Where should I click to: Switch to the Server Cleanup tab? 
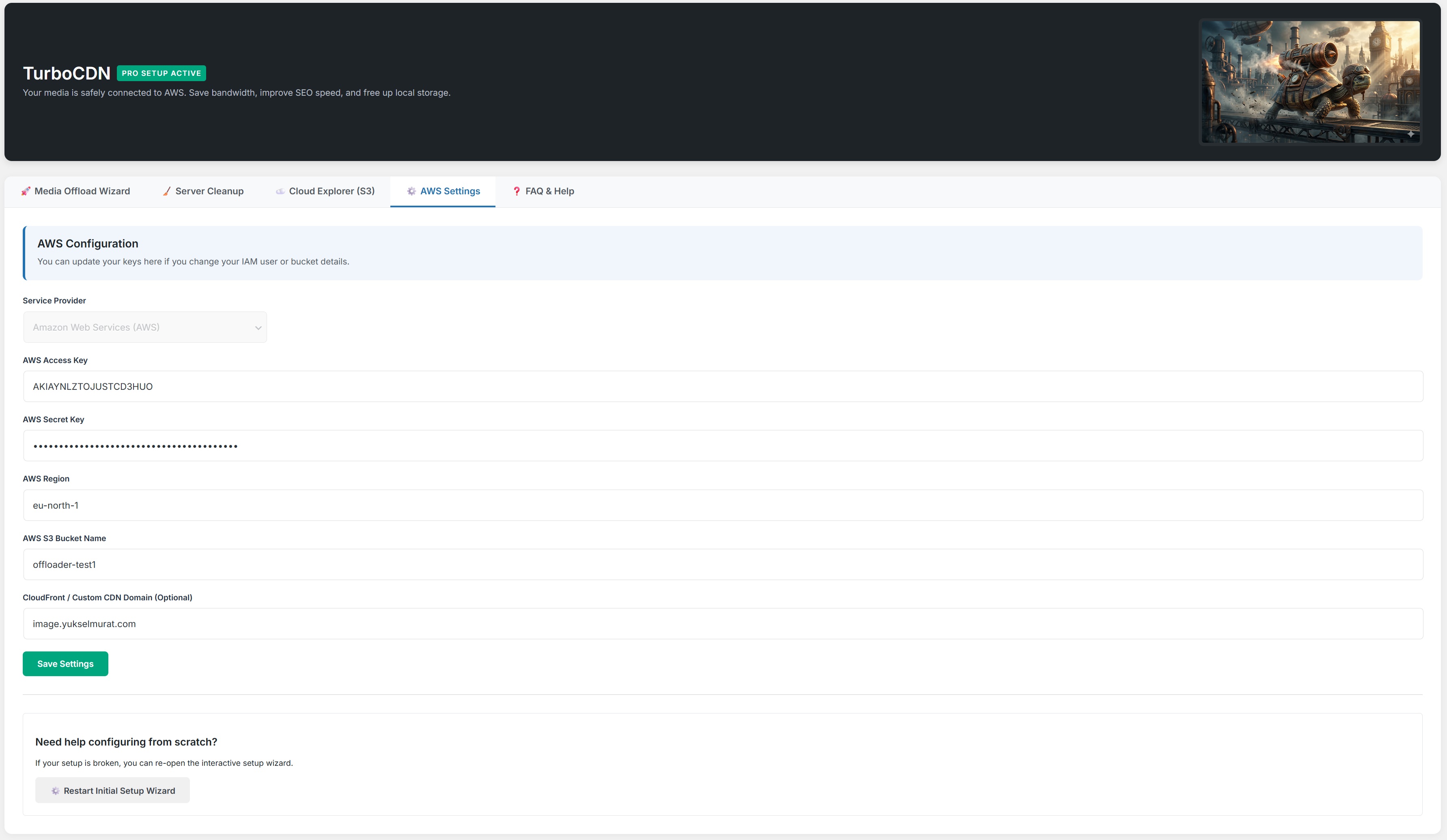(203, 191)
